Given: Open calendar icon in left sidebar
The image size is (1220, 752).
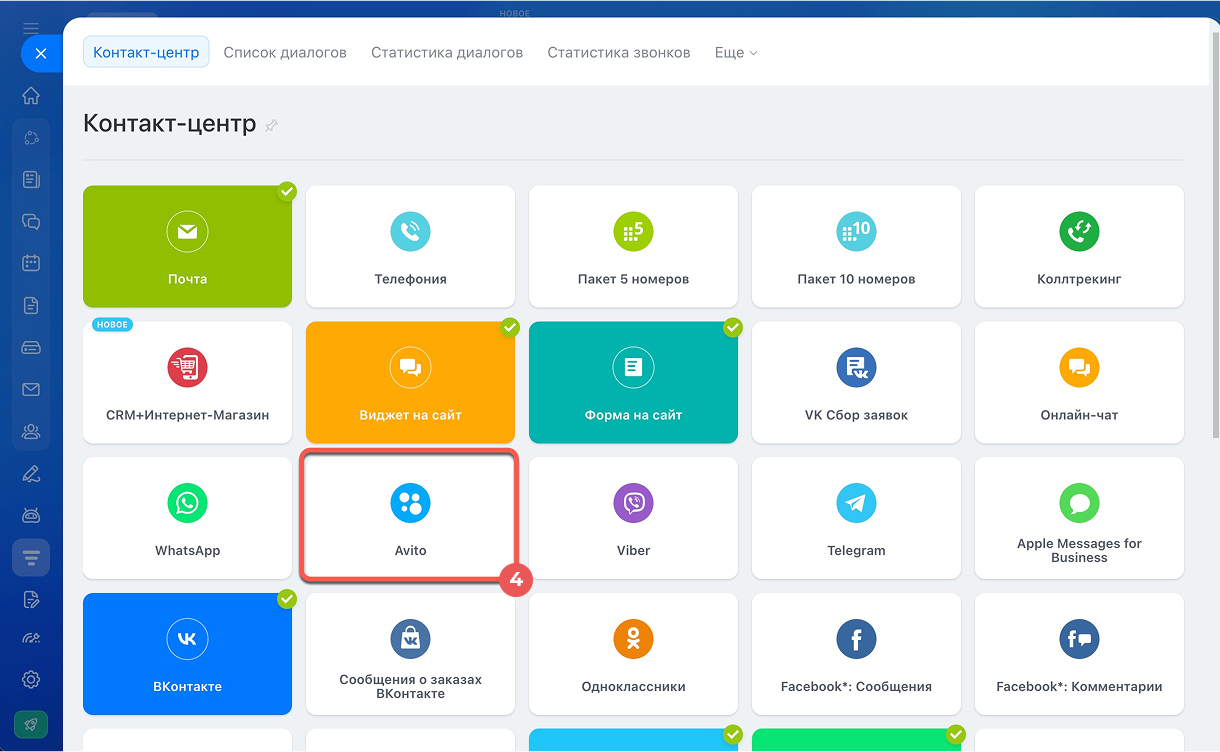Looking at the screenshot, I should click(31, 263).
